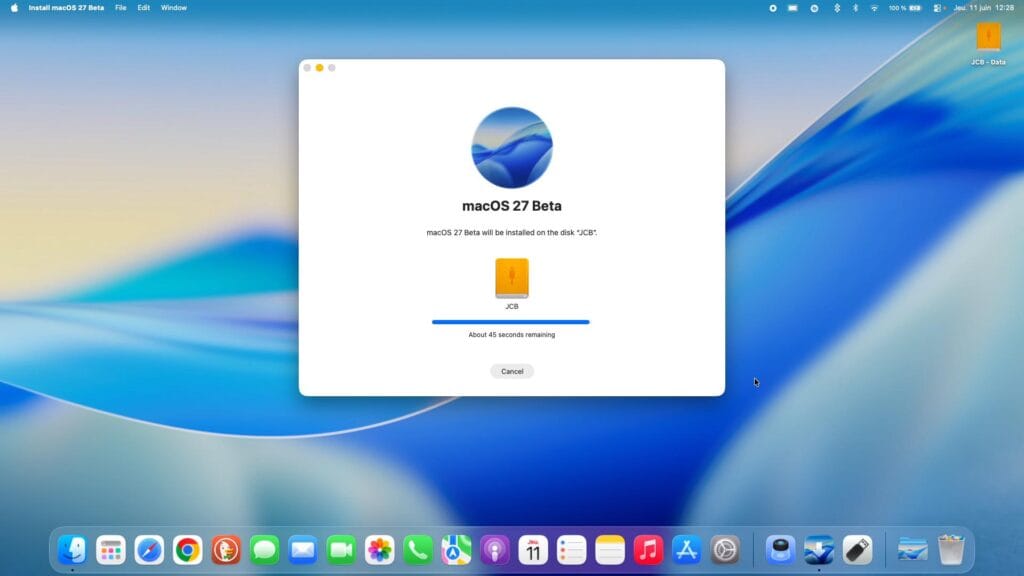
Task: Click the installation progress bar
Action: [x=511, y=322]
